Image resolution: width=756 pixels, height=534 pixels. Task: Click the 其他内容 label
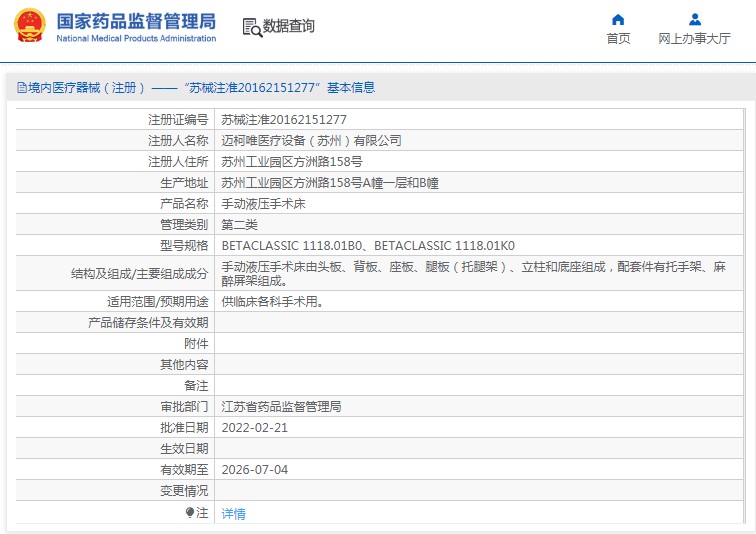(x=184, y=365)
